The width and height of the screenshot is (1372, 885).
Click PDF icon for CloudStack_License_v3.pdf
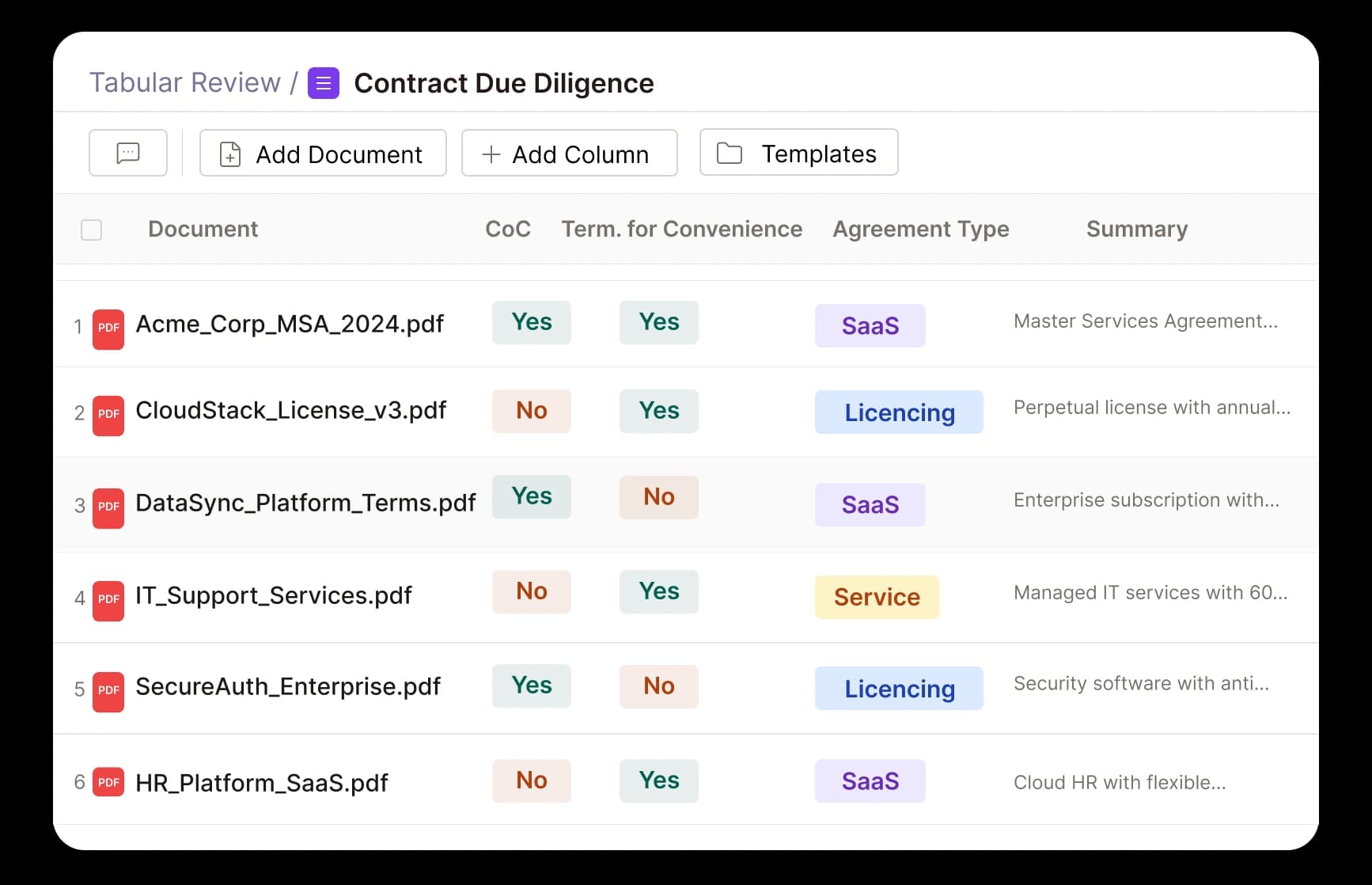[108, 415]
